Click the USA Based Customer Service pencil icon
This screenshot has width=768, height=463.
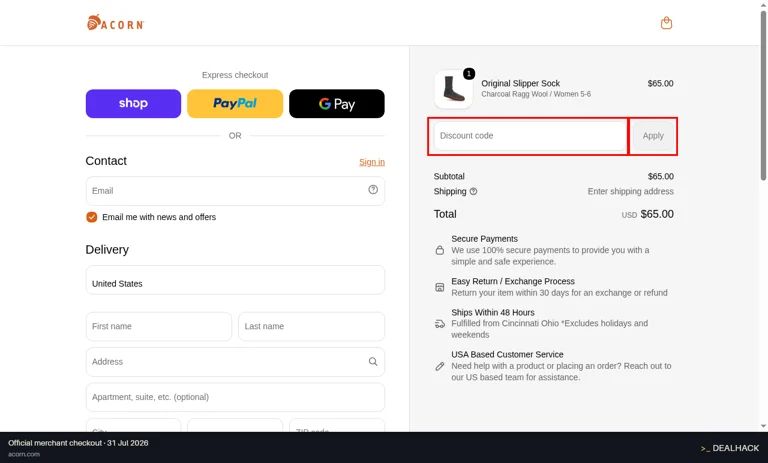[440, 366]
